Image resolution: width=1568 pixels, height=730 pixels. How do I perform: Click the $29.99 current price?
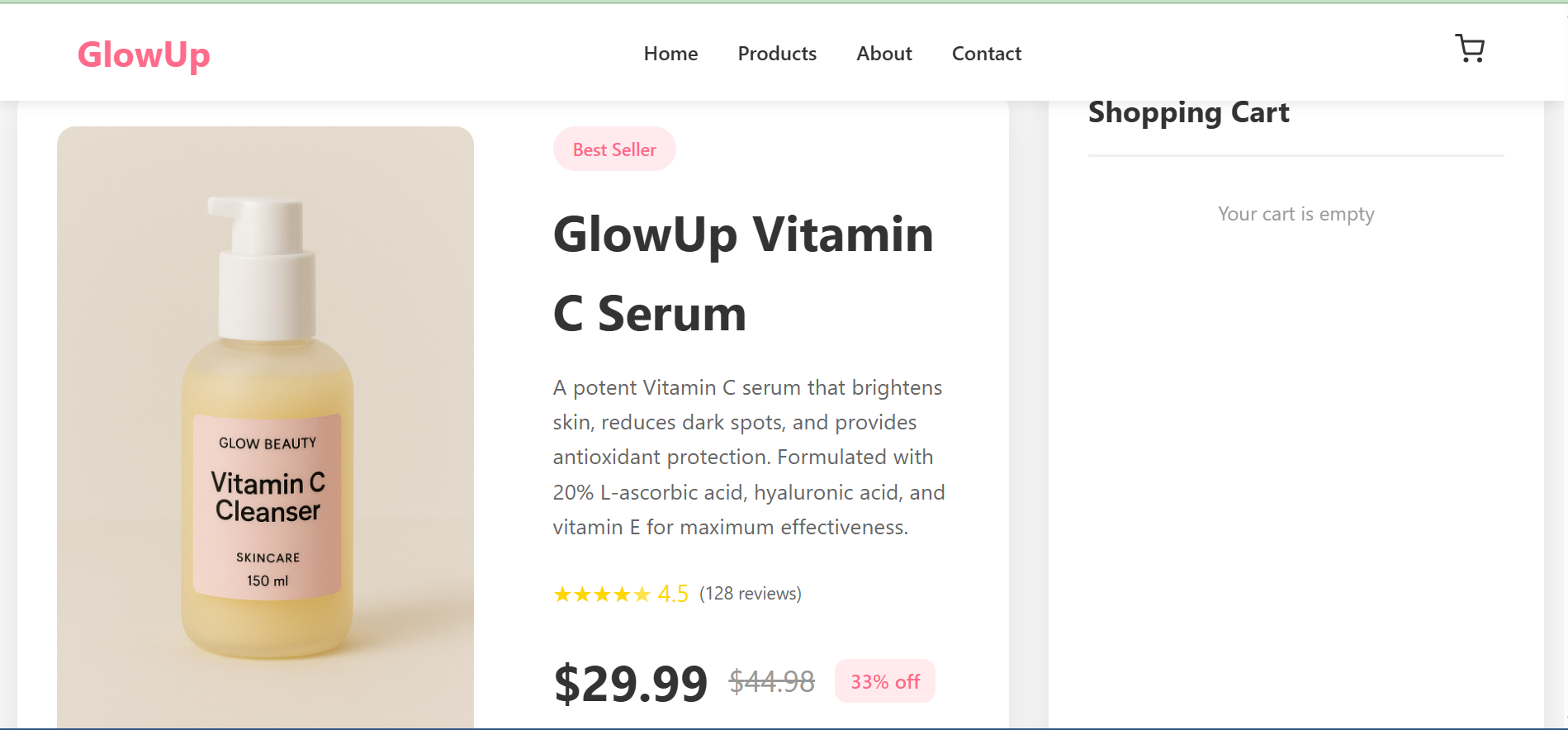631,684
